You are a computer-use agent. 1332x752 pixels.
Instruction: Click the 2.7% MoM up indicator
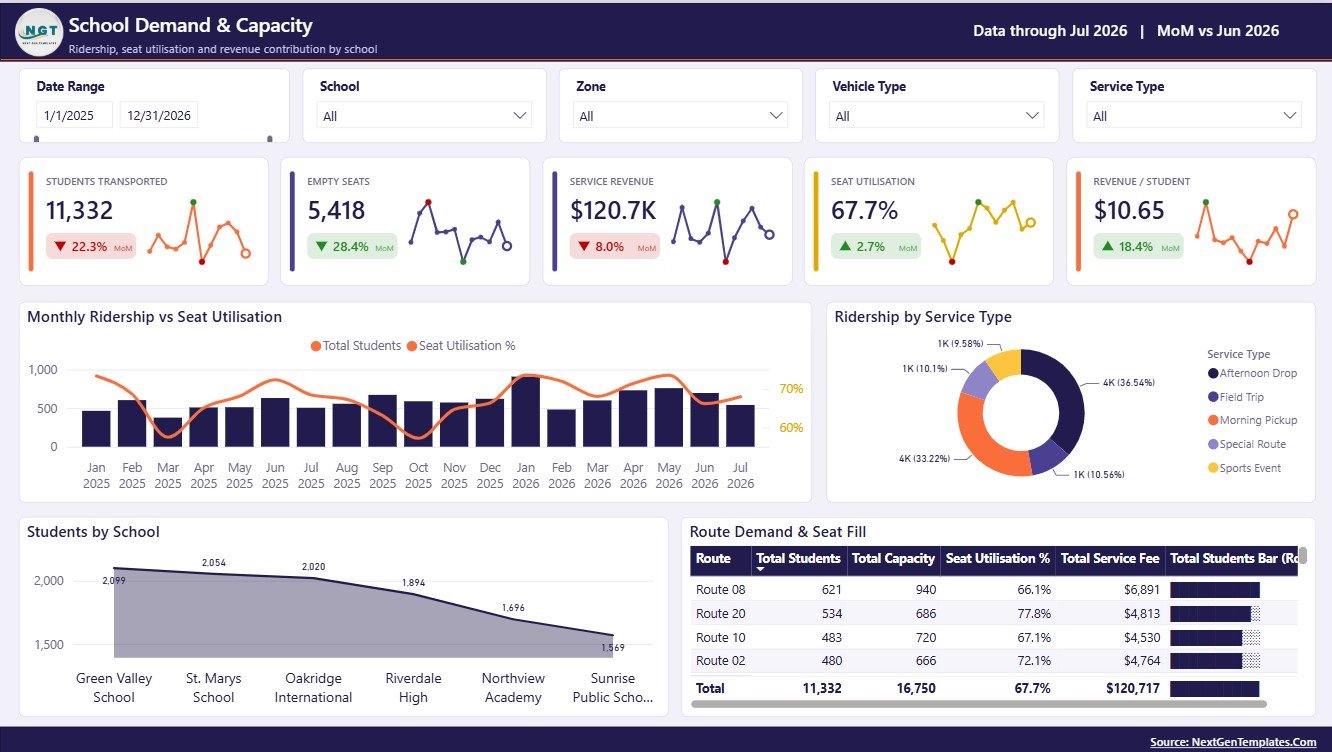[x=876, y=247]
